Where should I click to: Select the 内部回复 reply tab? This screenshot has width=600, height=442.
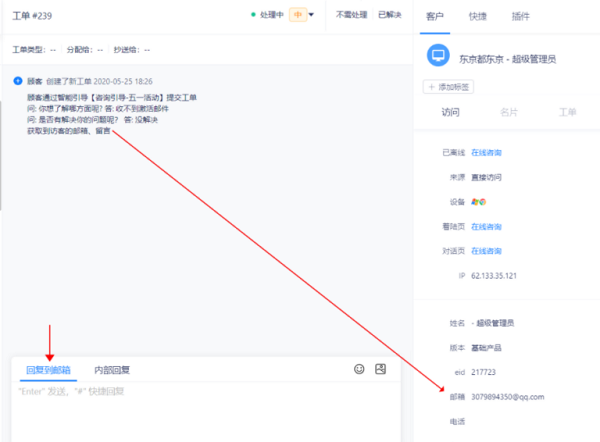pyautogui.click(x=112, y=370)
